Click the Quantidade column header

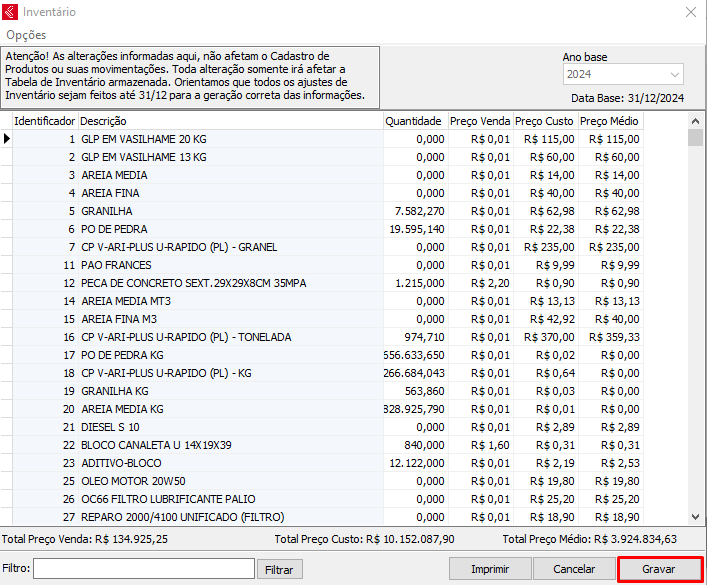(x=414, y=121)
